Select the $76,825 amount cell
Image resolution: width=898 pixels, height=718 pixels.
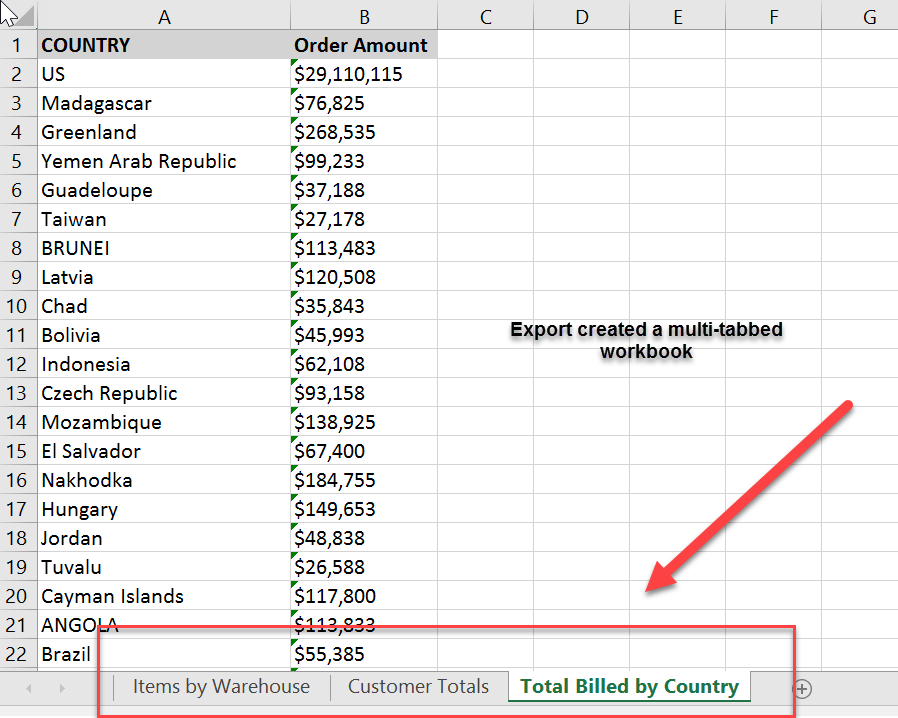[364, 103]
